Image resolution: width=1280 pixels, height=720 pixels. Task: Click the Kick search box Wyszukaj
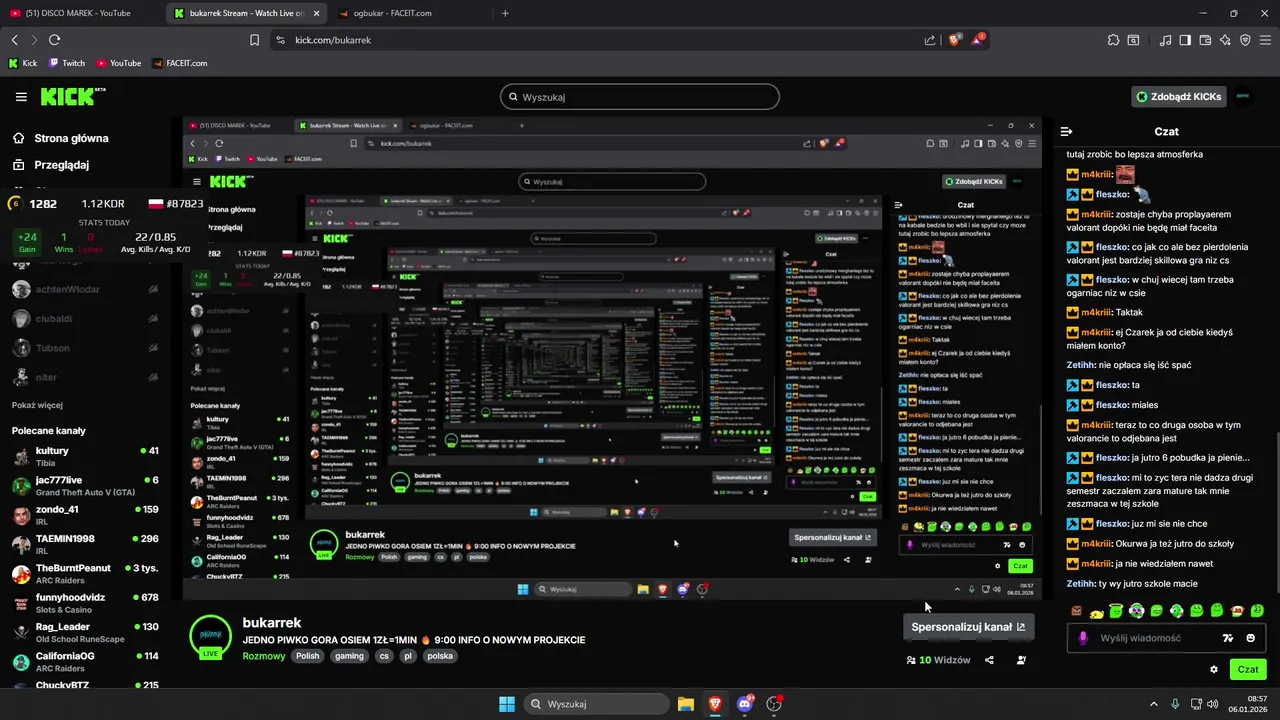pos(640,97)
